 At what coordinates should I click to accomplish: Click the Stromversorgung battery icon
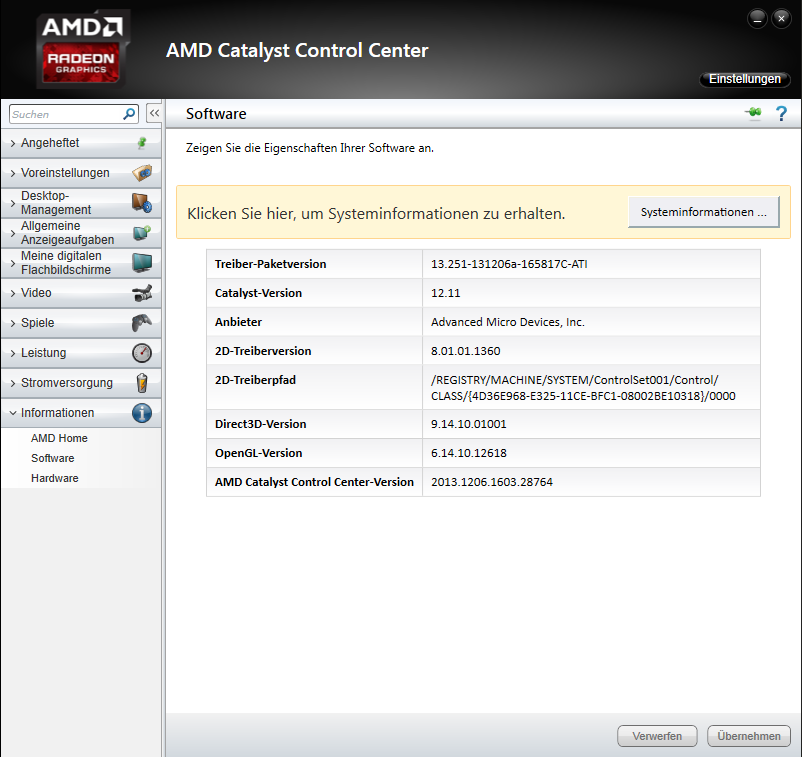(142, 383)
